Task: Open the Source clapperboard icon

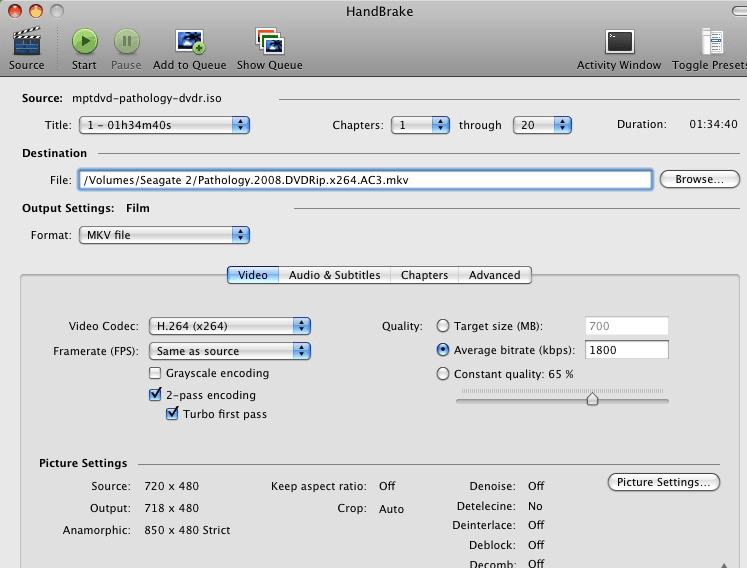Action: [x=27, y=42]
